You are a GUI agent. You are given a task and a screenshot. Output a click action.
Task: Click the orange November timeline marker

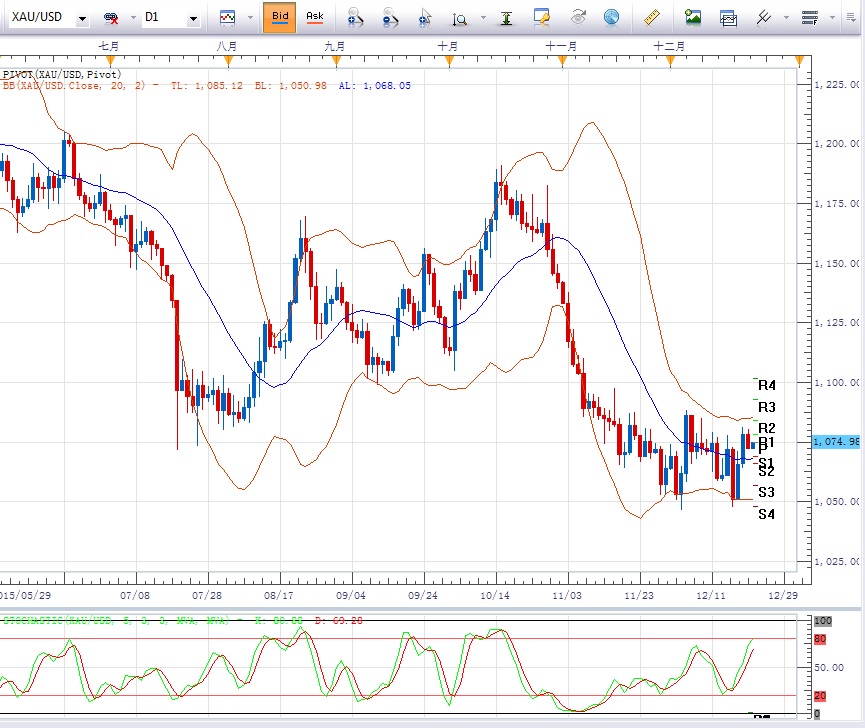click(x=562, y=62)
